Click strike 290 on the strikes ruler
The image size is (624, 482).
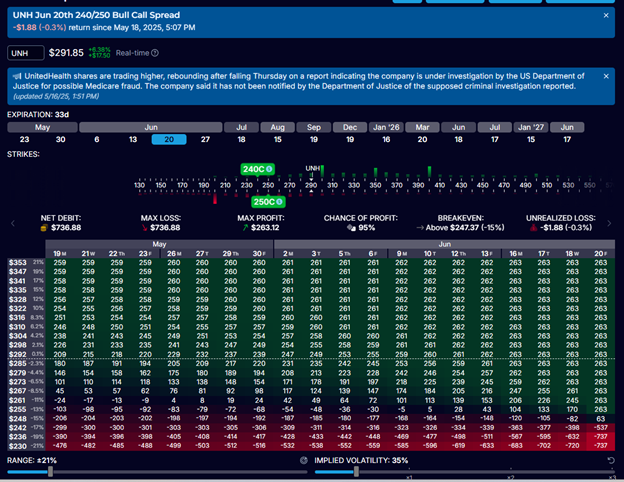[x=311, y=185]
